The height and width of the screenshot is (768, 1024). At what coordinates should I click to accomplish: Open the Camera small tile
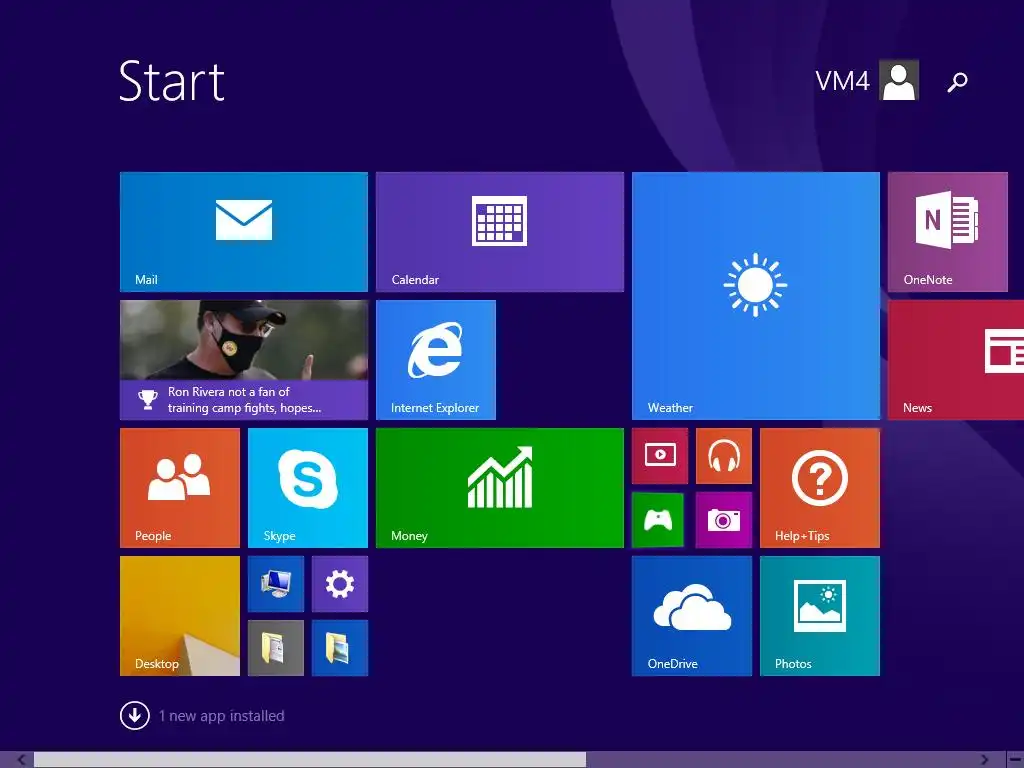[x=724, y=520]
